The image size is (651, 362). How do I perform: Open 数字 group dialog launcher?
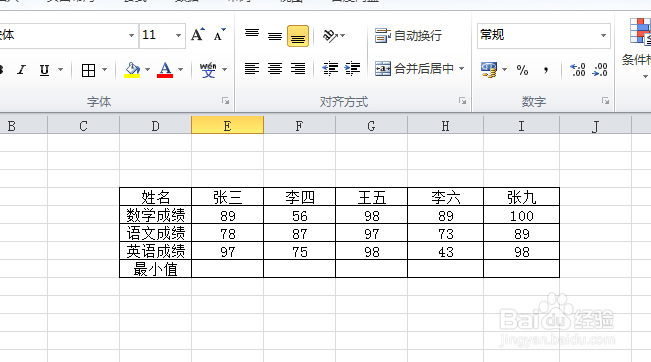605,101
